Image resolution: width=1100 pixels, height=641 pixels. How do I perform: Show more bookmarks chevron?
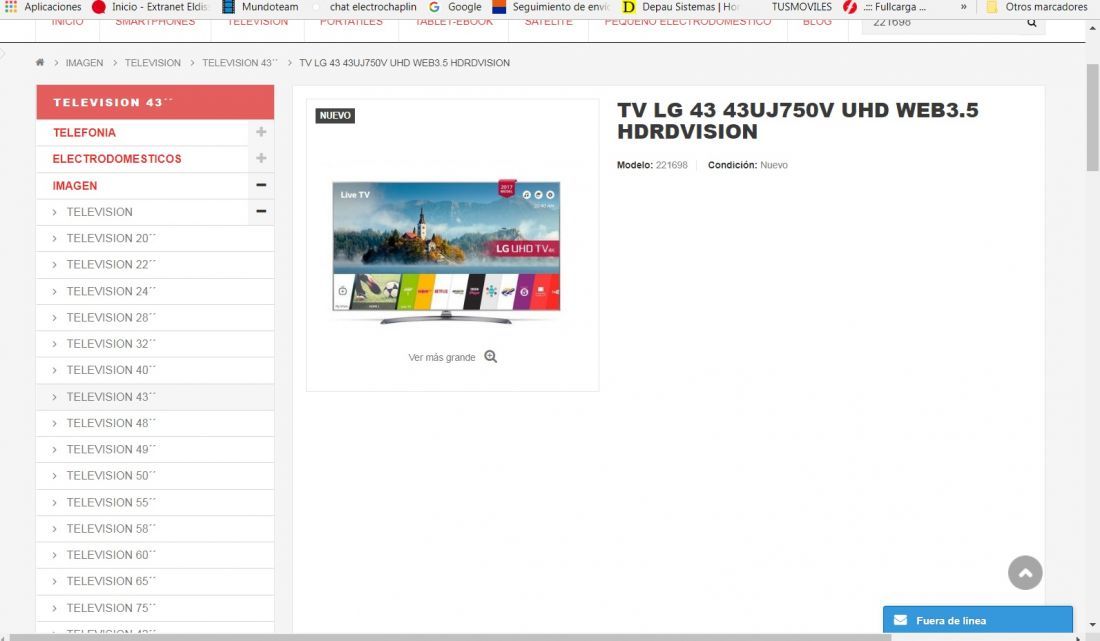963,7
